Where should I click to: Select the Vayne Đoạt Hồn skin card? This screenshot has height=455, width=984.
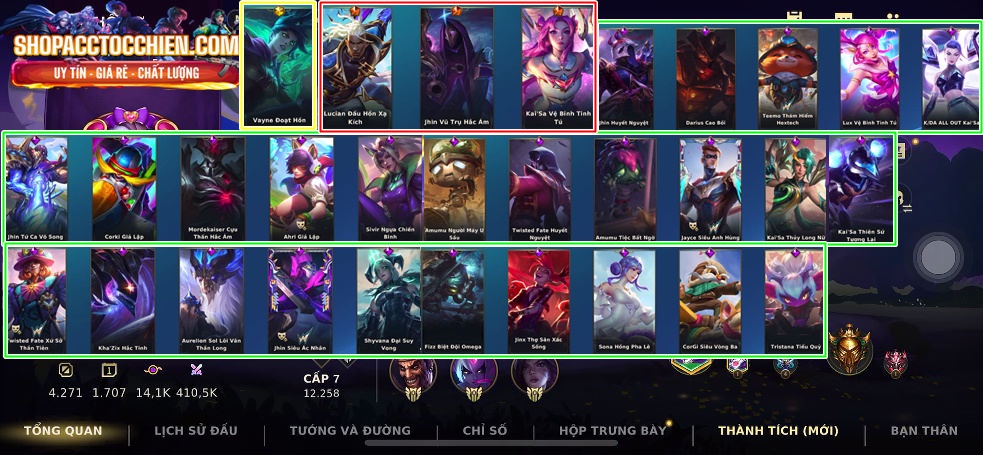pyautogui.click(x=278, y=65)
